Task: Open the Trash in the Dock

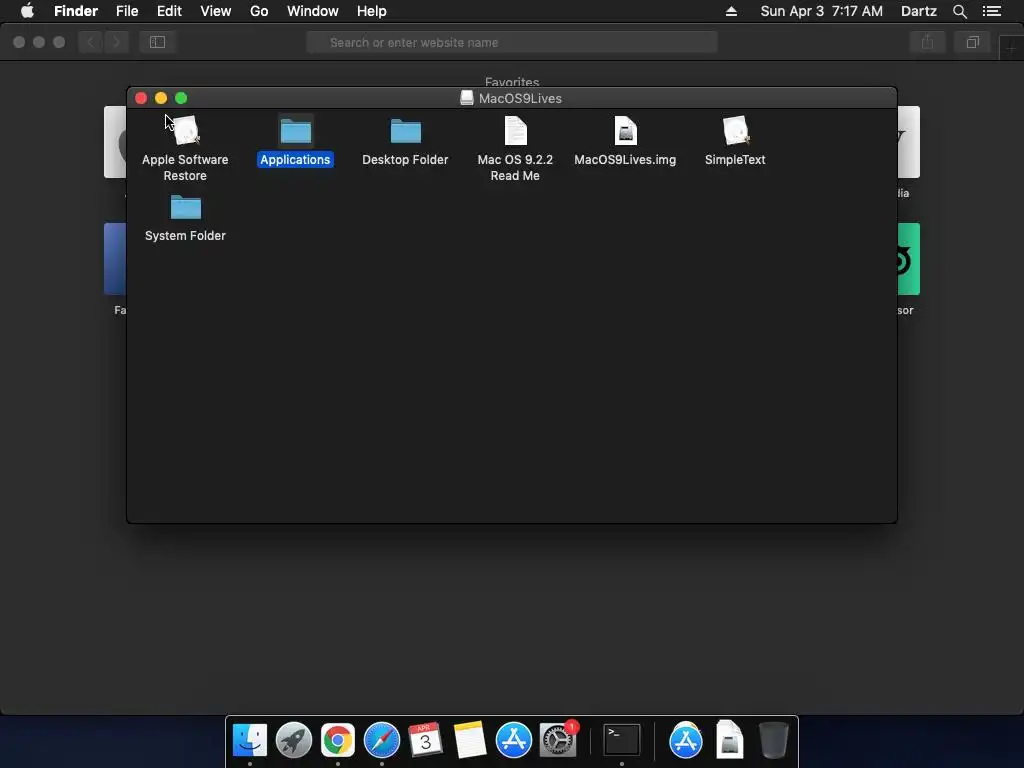Action: pyautogui.click(x=774, y=740)
